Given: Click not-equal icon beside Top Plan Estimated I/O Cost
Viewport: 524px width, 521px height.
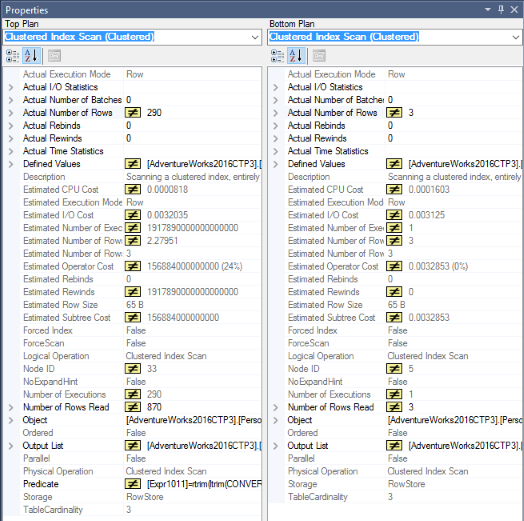Looking at the screenshot, I should [133, 215].
